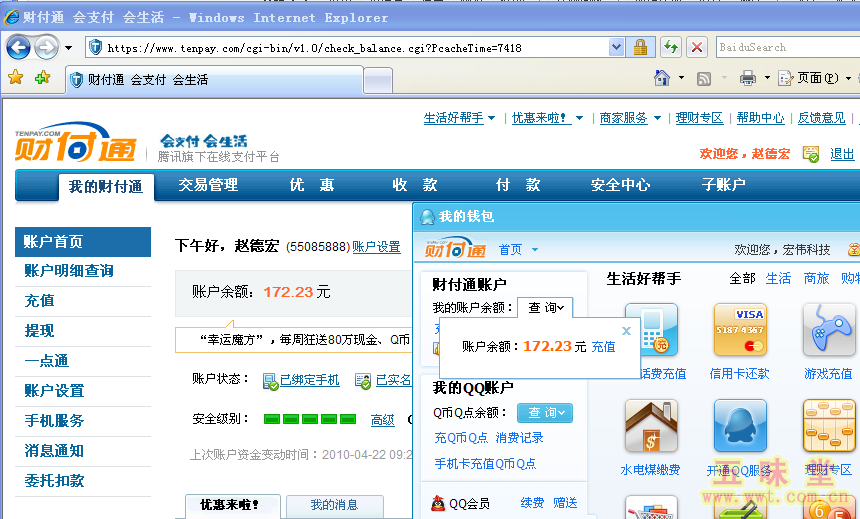The width and height of the screenshot is (860, 519).
Task: Click the 退出 logout link
Action: coord(842,154)
